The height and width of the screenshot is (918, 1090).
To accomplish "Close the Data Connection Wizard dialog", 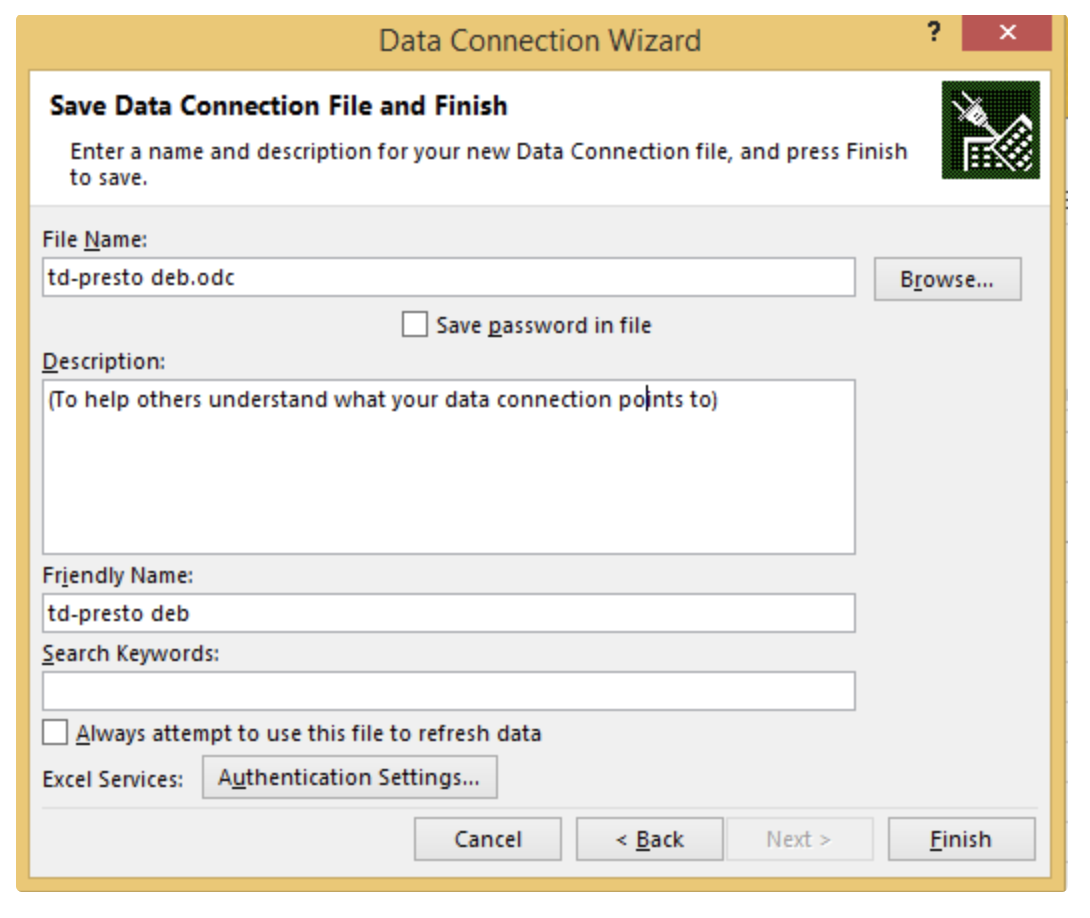I will [x=1007, y=33].
